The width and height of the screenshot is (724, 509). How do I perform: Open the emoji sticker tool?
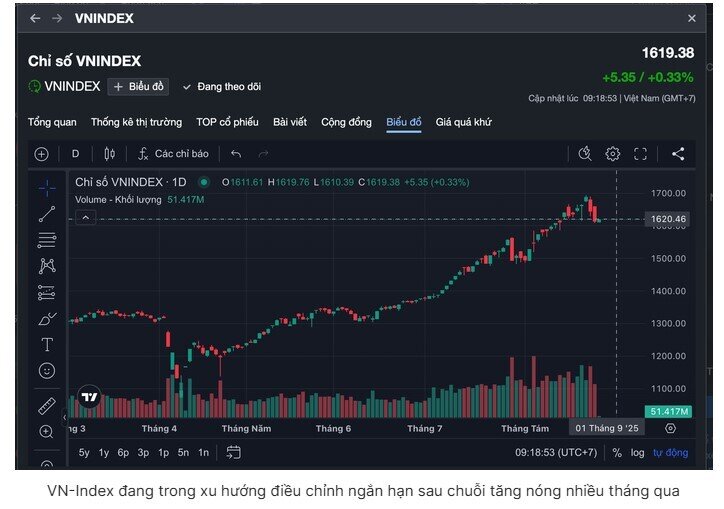coord(47,370)
